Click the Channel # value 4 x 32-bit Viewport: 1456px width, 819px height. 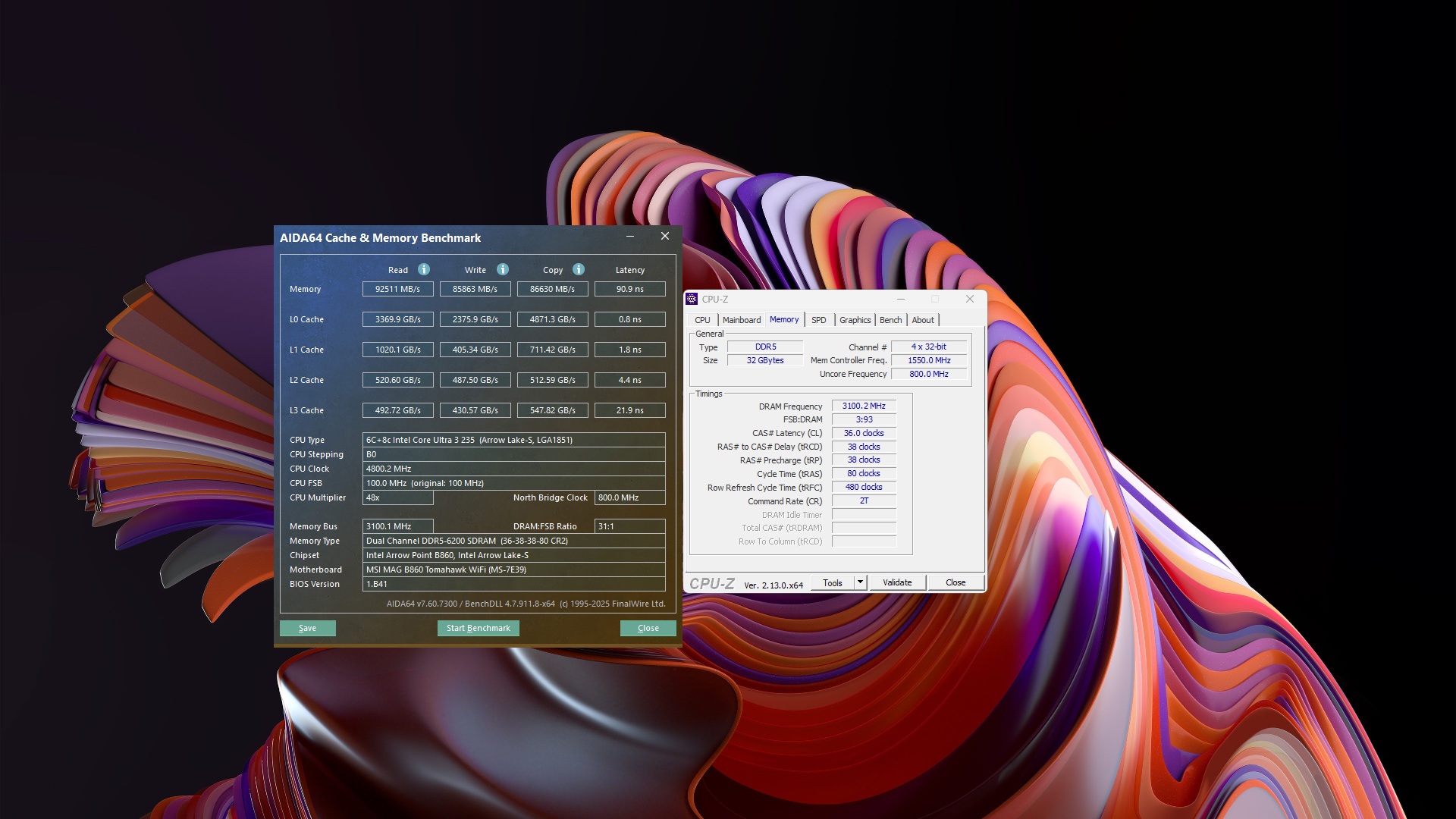click(x=929, y=347)
